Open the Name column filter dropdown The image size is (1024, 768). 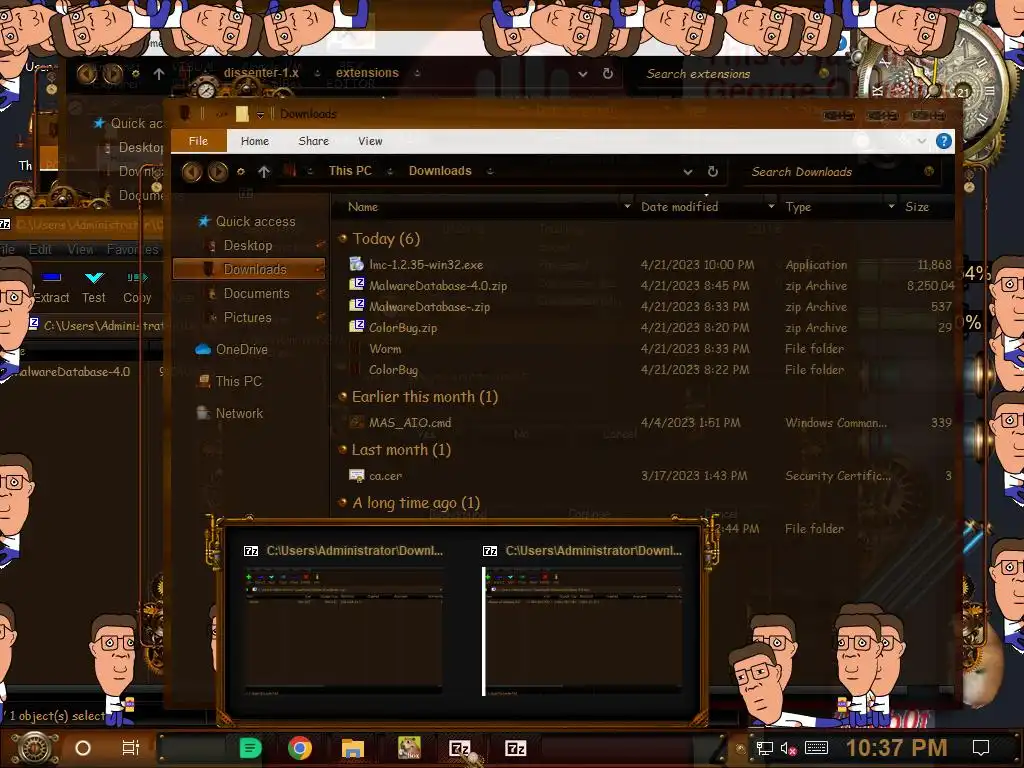[x=627, y=206]
